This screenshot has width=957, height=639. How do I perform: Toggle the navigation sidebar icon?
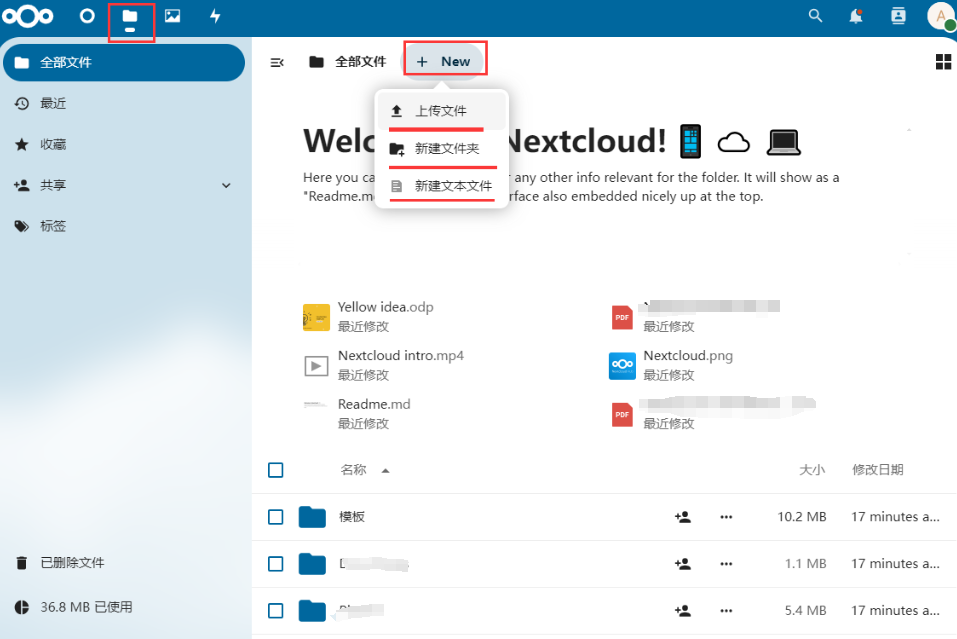[x=277, y=62]
